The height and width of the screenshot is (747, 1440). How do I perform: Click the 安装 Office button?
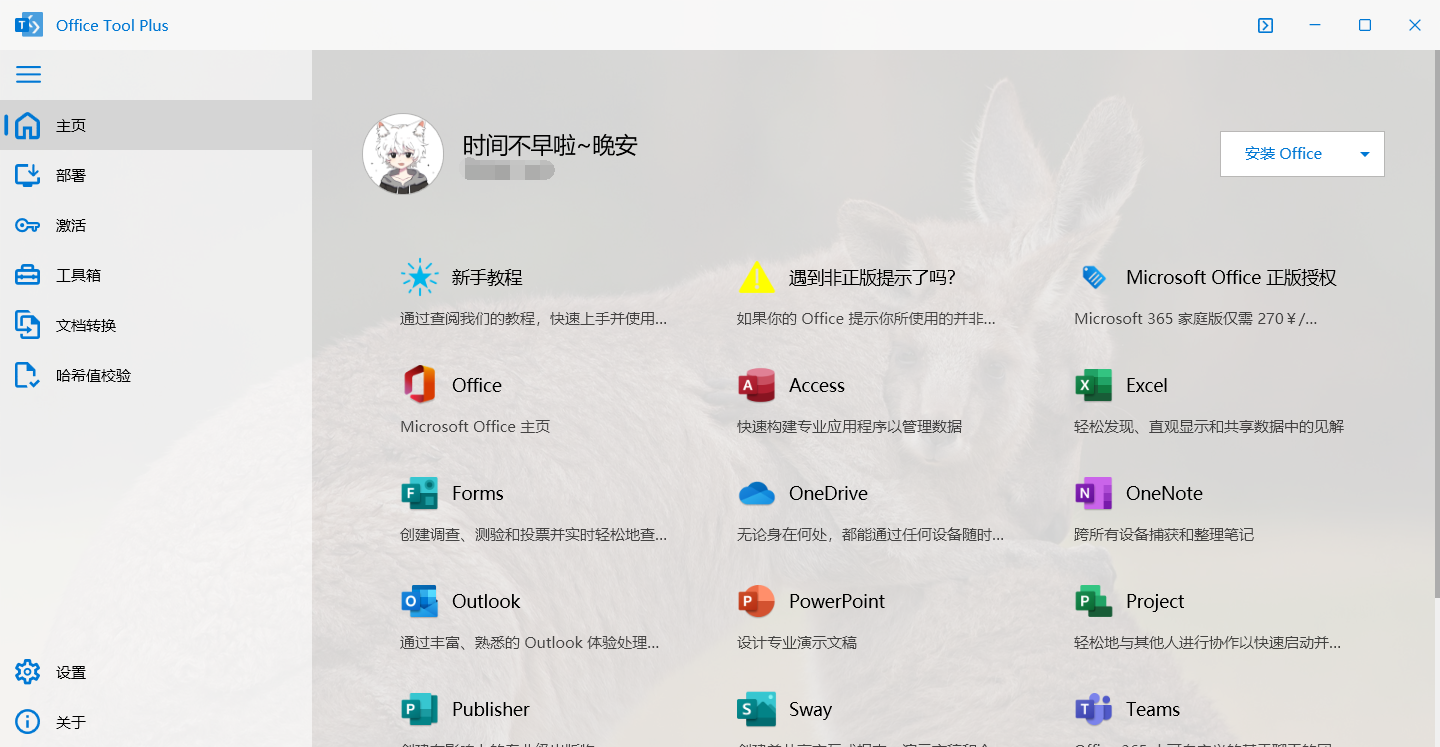click(x=1283, y=154)
